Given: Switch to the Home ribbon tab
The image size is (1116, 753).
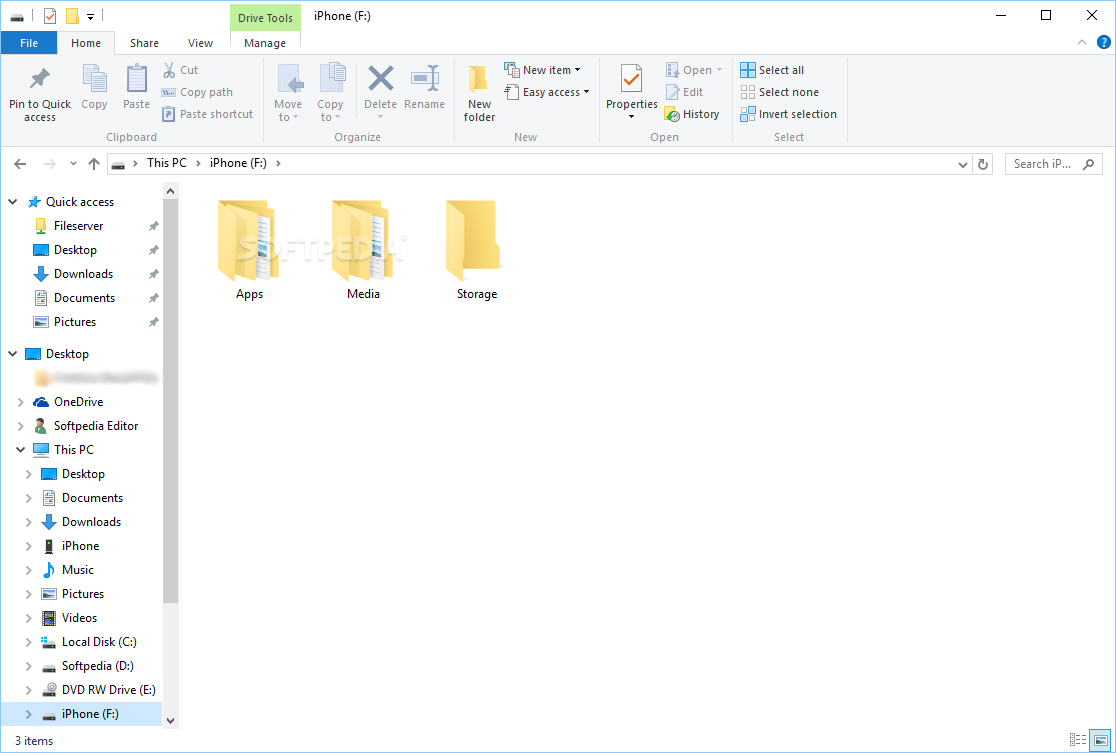Looking at the screenshot, I should point(85,43).
